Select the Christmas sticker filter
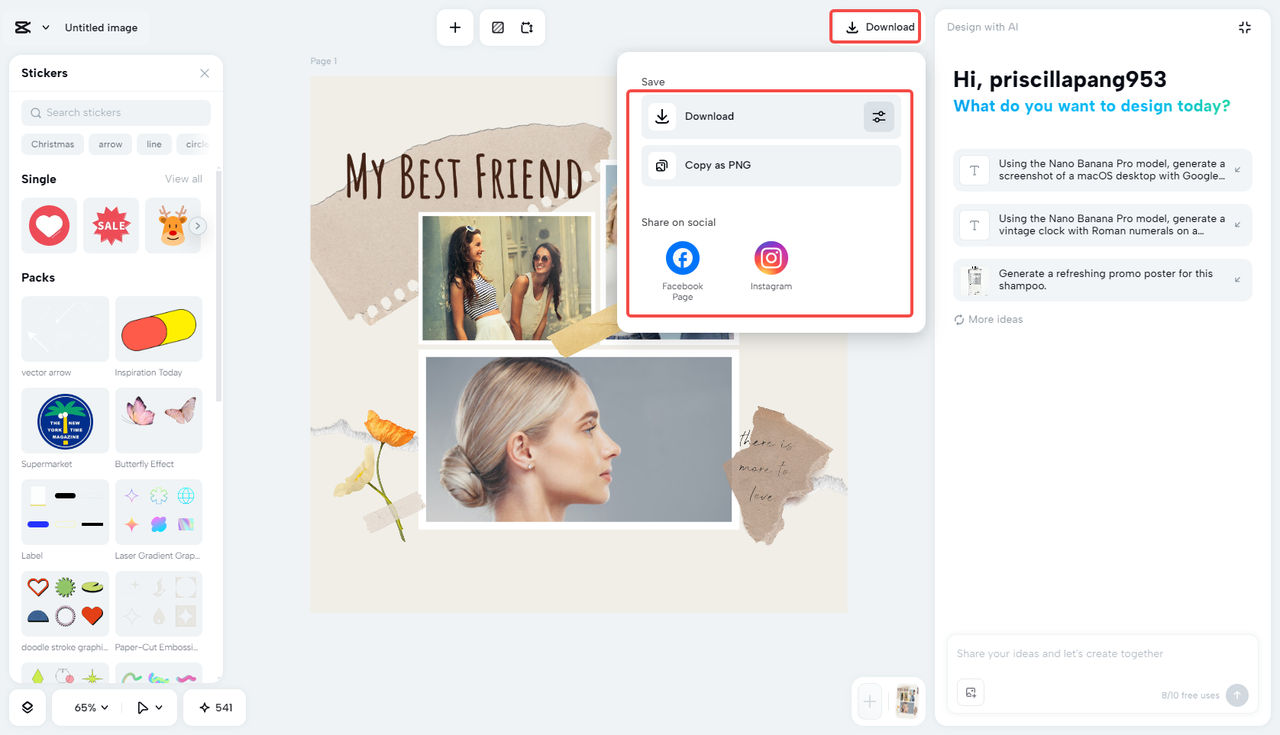The height and width of the screenshot is (735, 1280). click(x=52, y=144)
